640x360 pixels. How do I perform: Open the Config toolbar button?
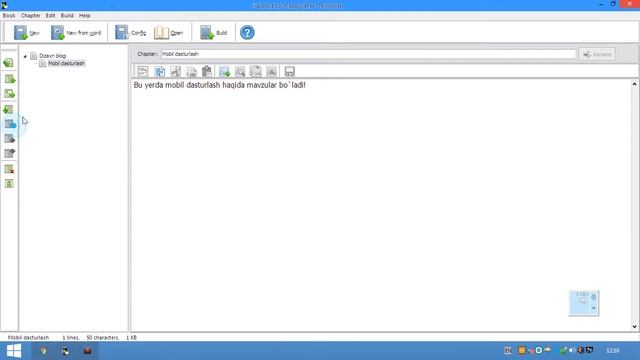pos(130,33)
